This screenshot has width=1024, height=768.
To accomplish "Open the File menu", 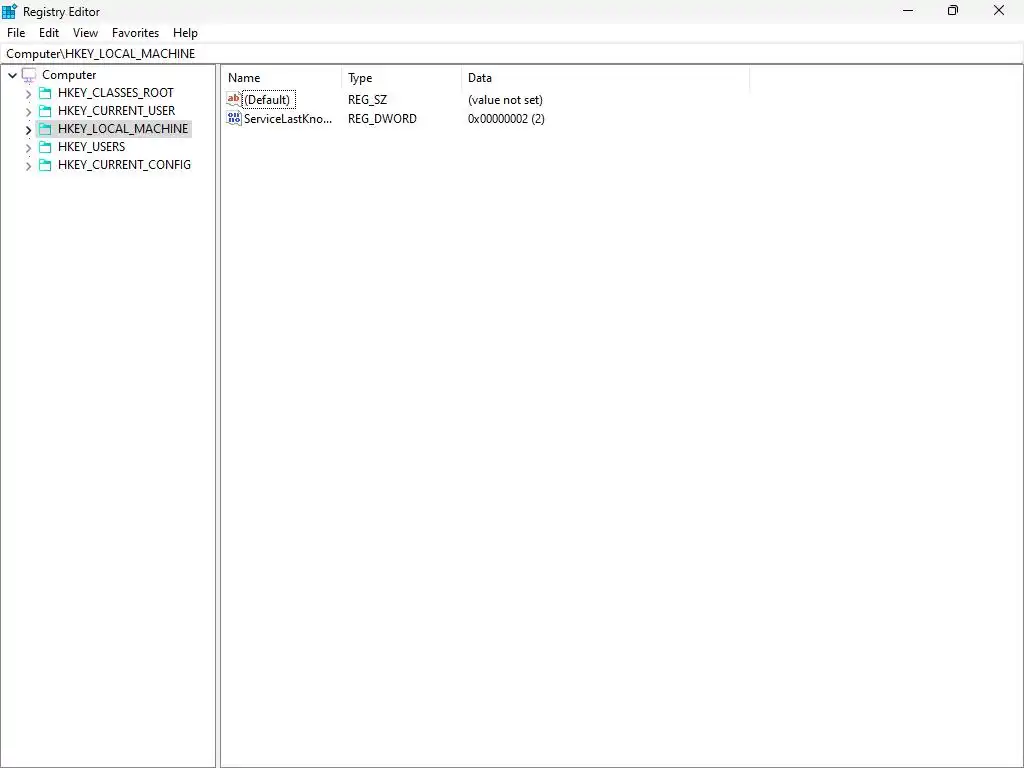I will 16,33.
